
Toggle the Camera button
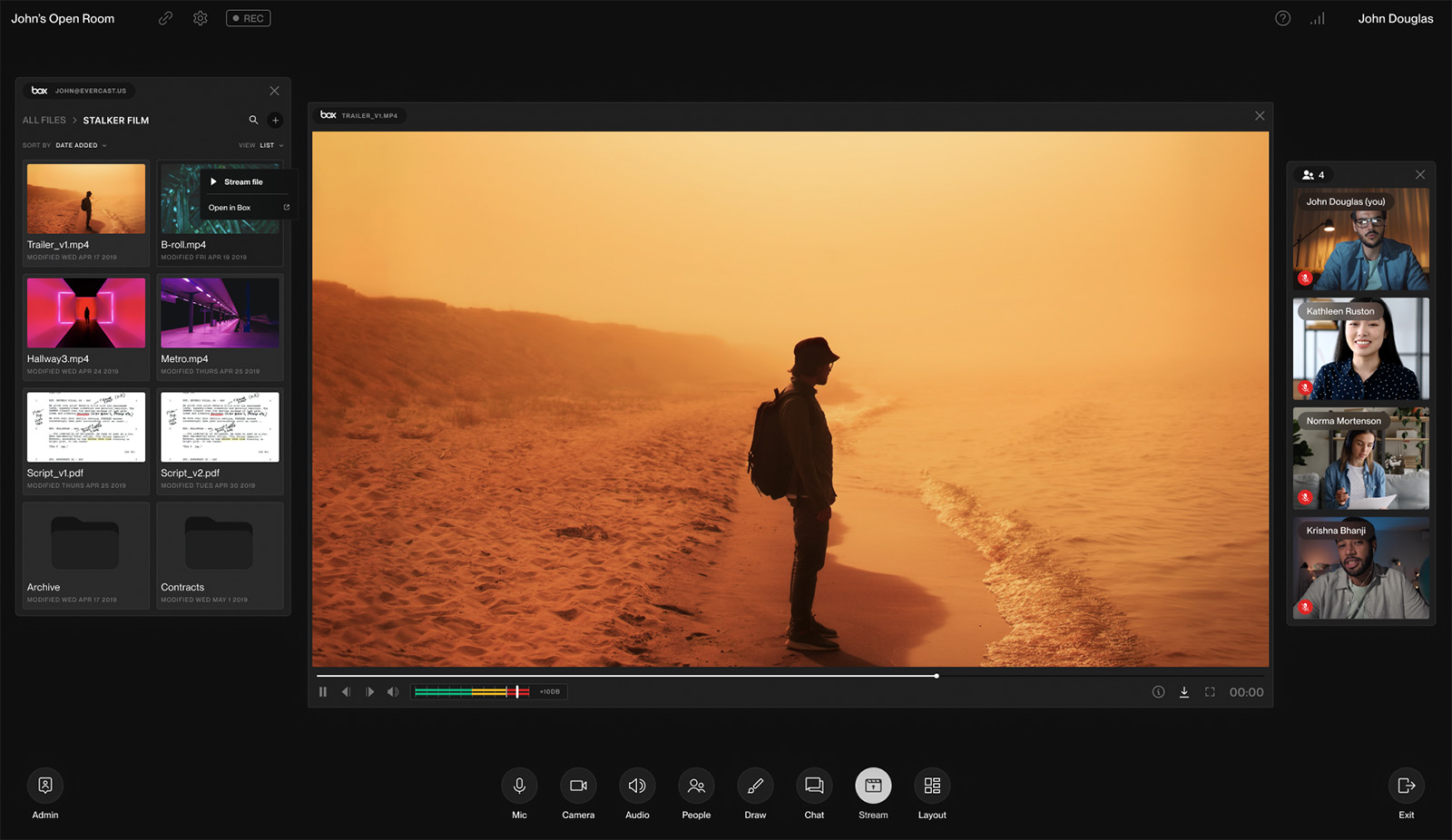pos(578,786)
